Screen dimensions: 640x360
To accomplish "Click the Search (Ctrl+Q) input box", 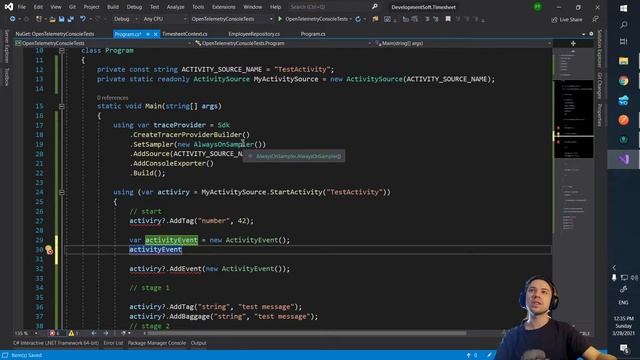I will 329,7.
